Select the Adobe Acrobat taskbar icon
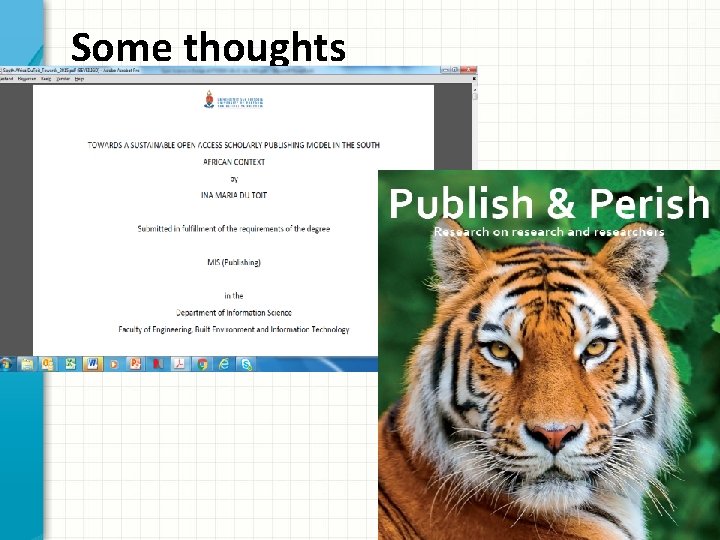720x540 pixels. [179, 364]
